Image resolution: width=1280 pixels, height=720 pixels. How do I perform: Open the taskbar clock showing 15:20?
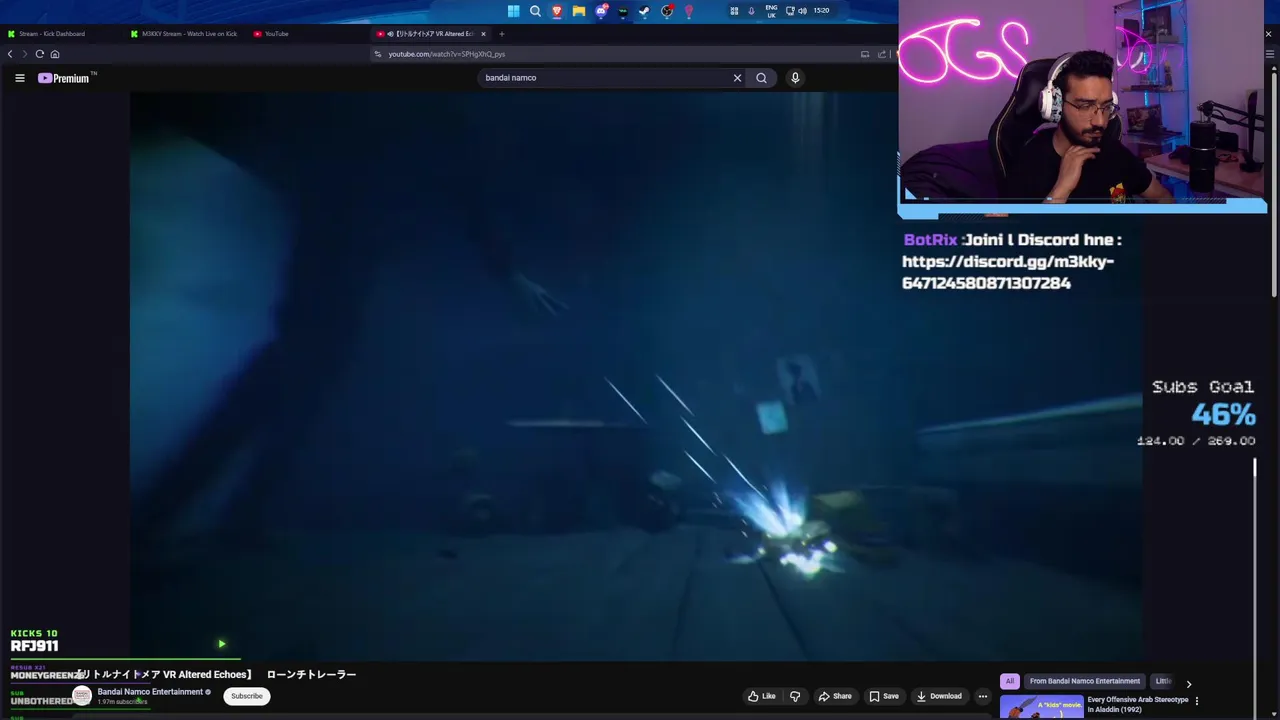pos(821,11)
